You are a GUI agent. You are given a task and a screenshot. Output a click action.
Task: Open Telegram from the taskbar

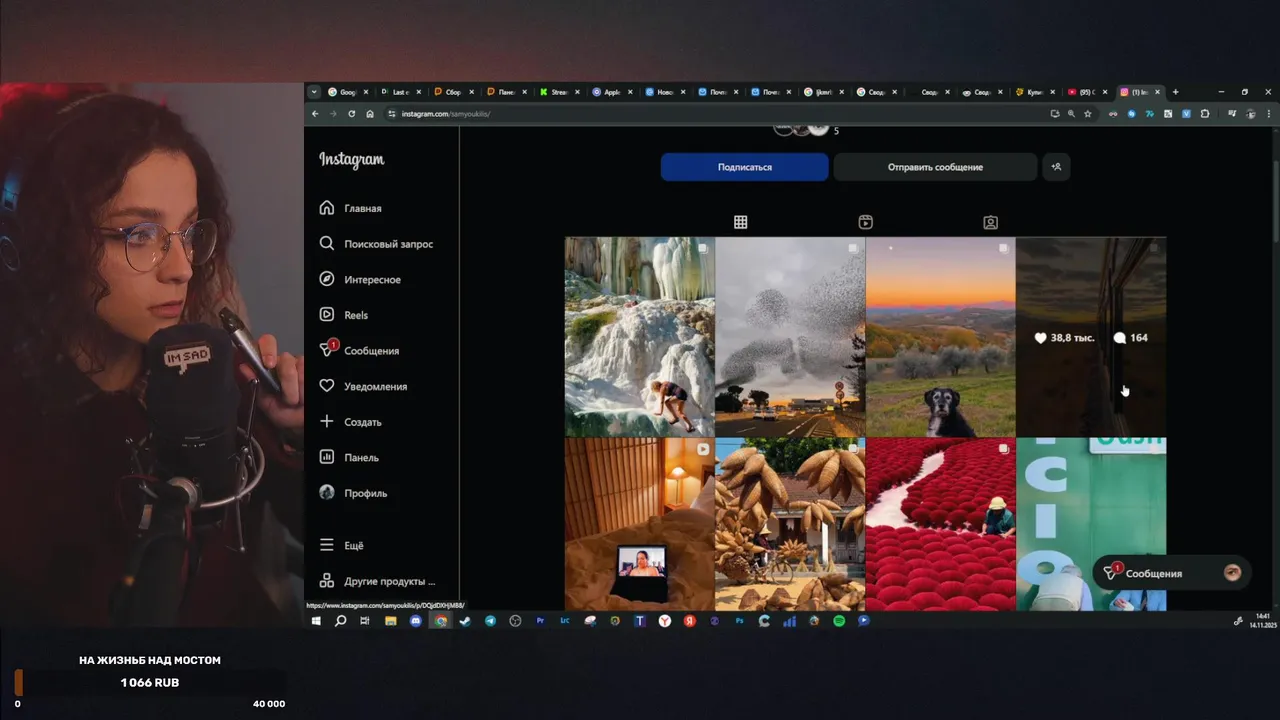point(490,621)
